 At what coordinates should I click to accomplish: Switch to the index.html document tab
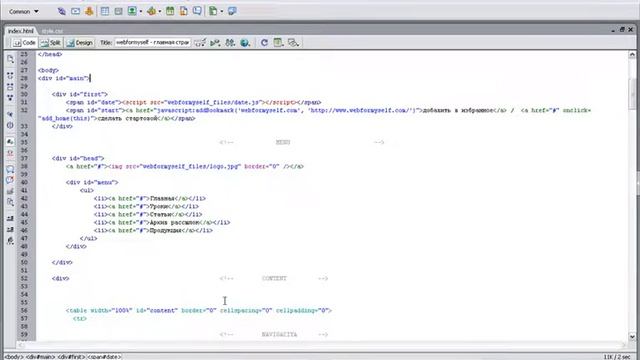pyautogui.click(x=21, y=31)
